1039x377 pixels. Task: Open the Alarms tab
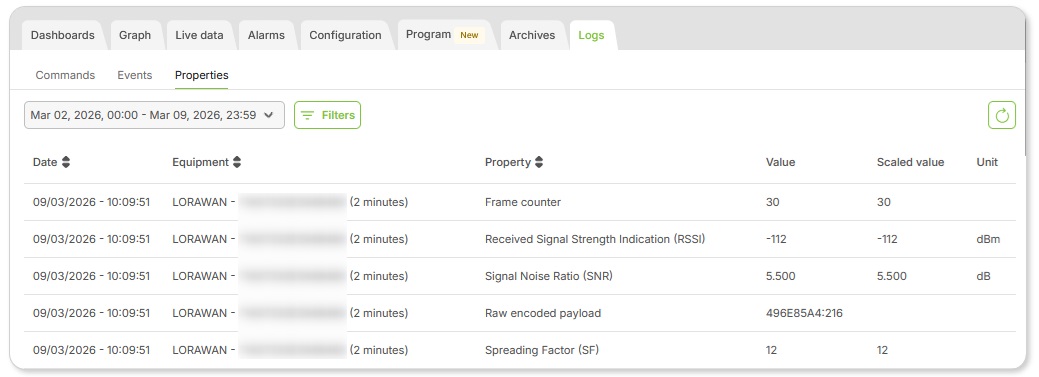click(266, 35)
